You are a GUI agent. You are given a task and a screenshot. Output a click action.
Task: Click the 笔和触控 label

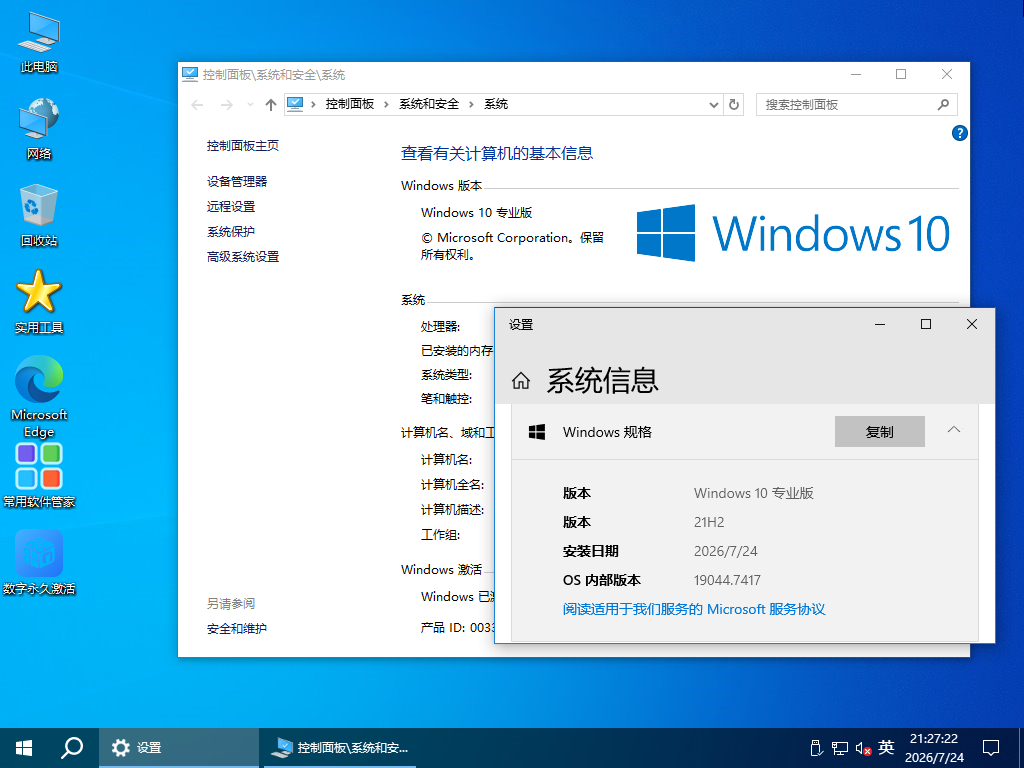[x=446, y=399]
